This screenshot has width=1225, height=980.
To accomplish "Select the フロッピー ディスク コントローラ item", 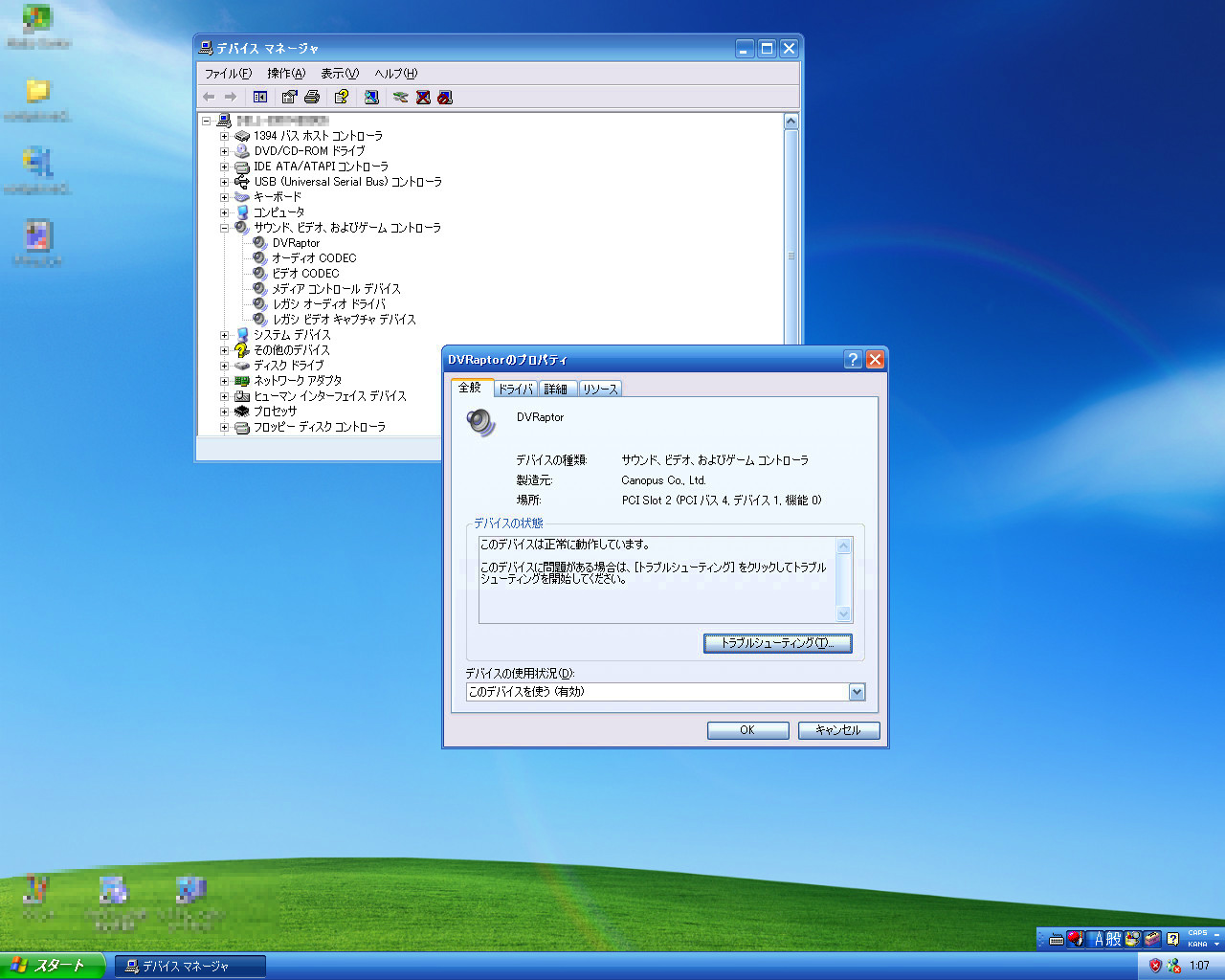I will coord(319,427).
